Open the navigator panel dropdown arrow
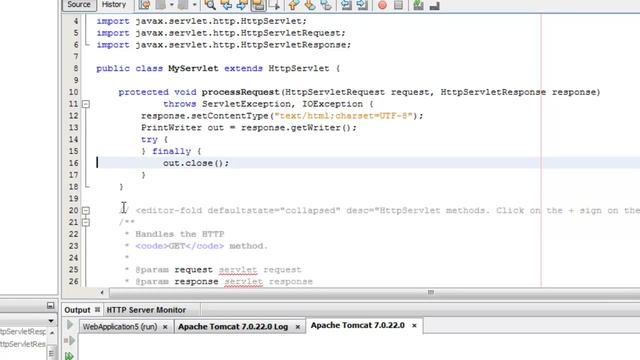The width and height of the screenshot is (640, 360). click(x=51, y=321)
